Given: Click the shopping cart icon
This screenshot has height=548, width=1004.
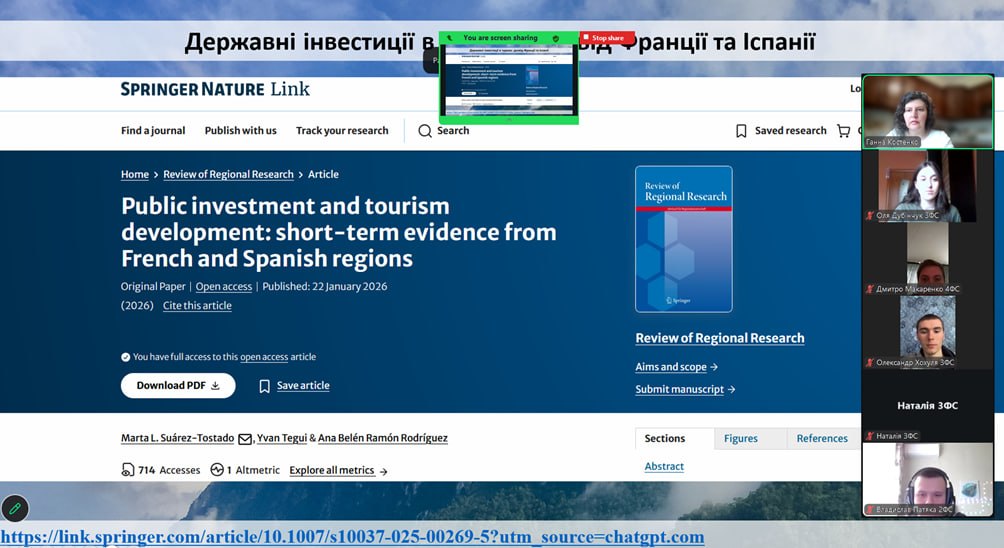Looking at the screenshot, I should (x=844, y=131).
